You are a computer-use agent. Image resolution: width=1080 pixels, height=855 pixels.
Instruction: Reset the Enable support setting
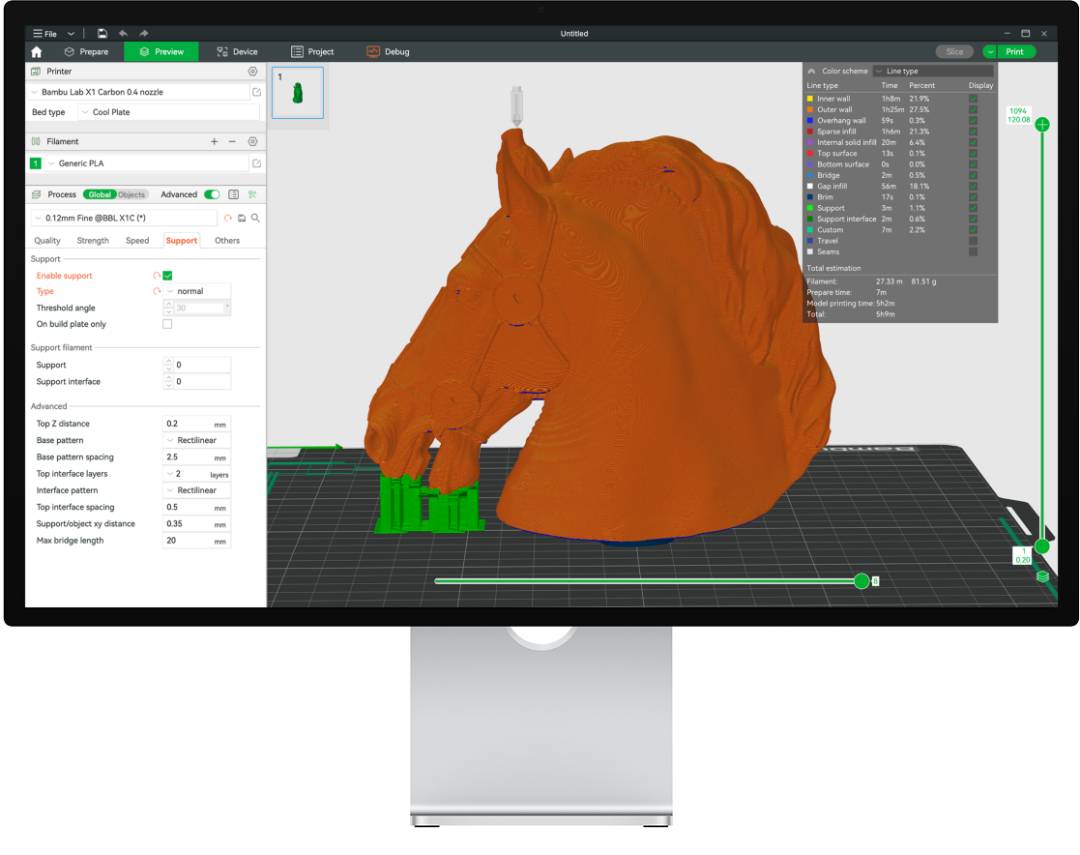pyautogui.click(x=156, y=275)
